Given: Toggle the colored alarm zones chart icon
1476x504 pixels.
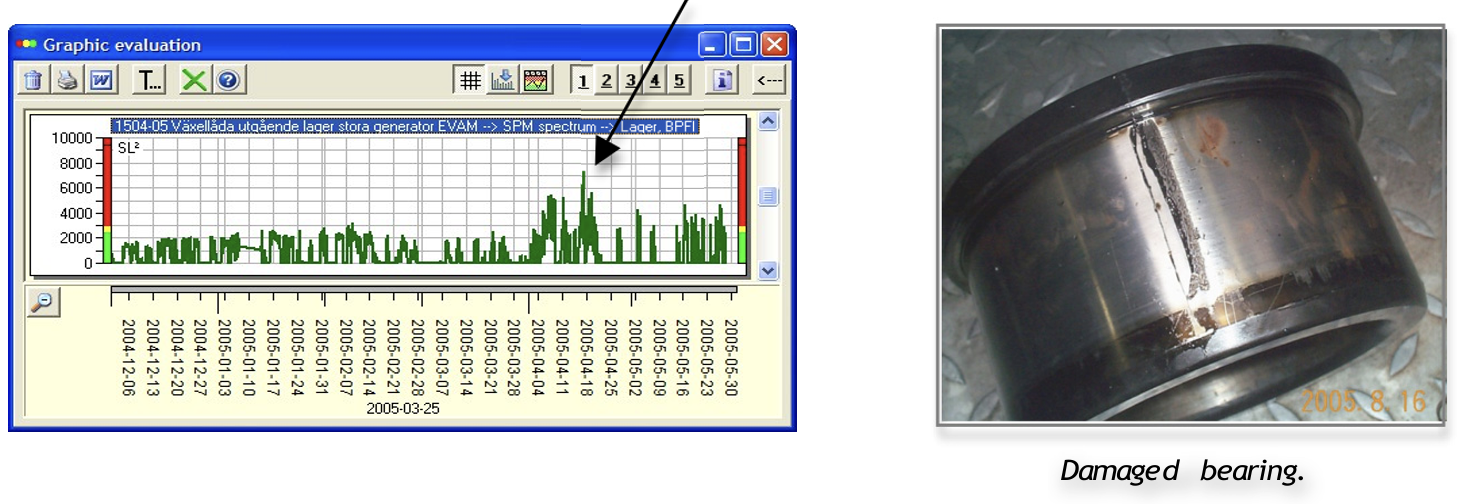Looking at the screenshot, I should click(537, 80).
